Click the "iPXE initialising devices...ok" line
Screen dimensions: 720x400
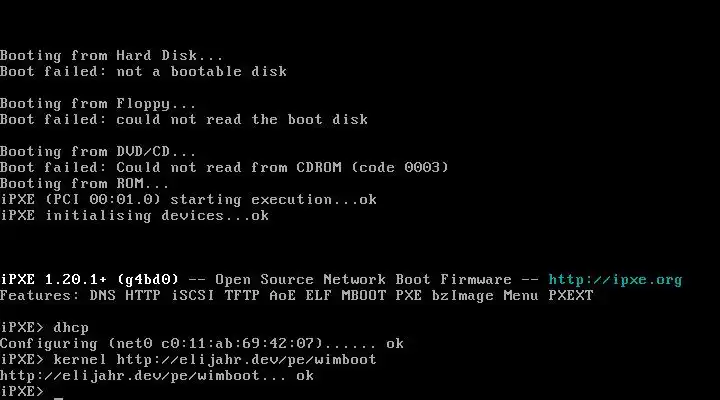pyautogui.click(x=135, y=216)
